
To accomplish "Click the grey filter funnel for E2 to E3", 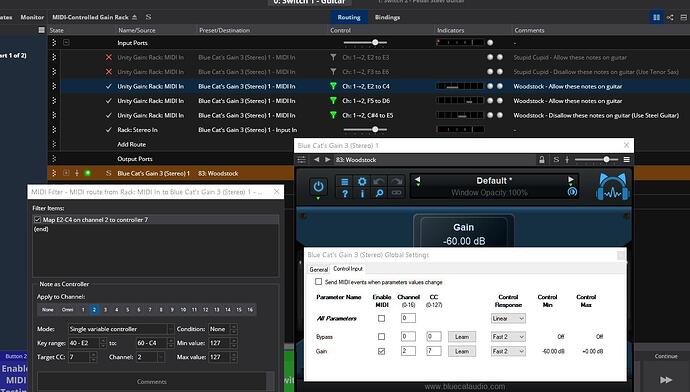I will coord(333,57).
